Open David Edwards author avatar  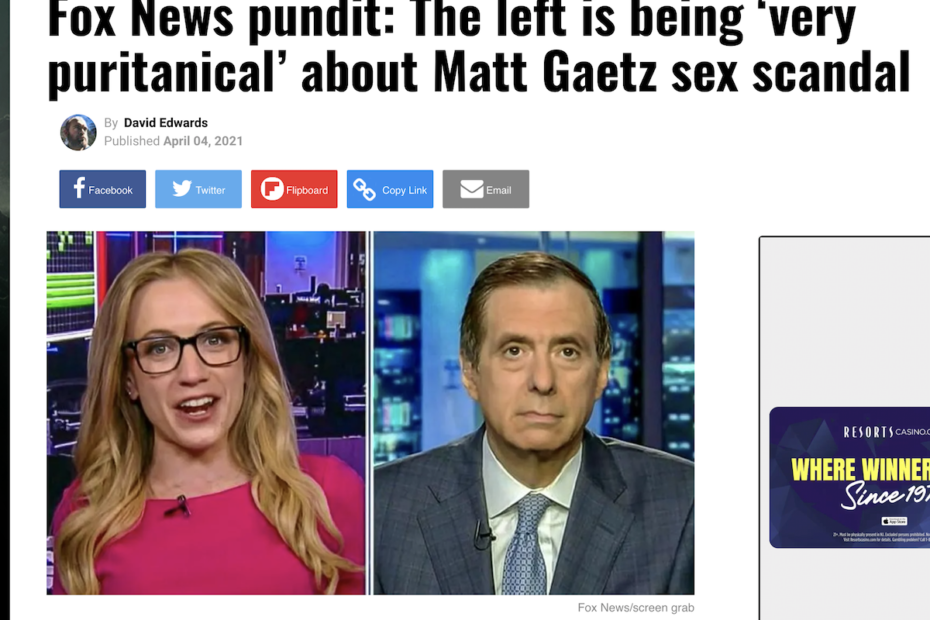point(78,132)
